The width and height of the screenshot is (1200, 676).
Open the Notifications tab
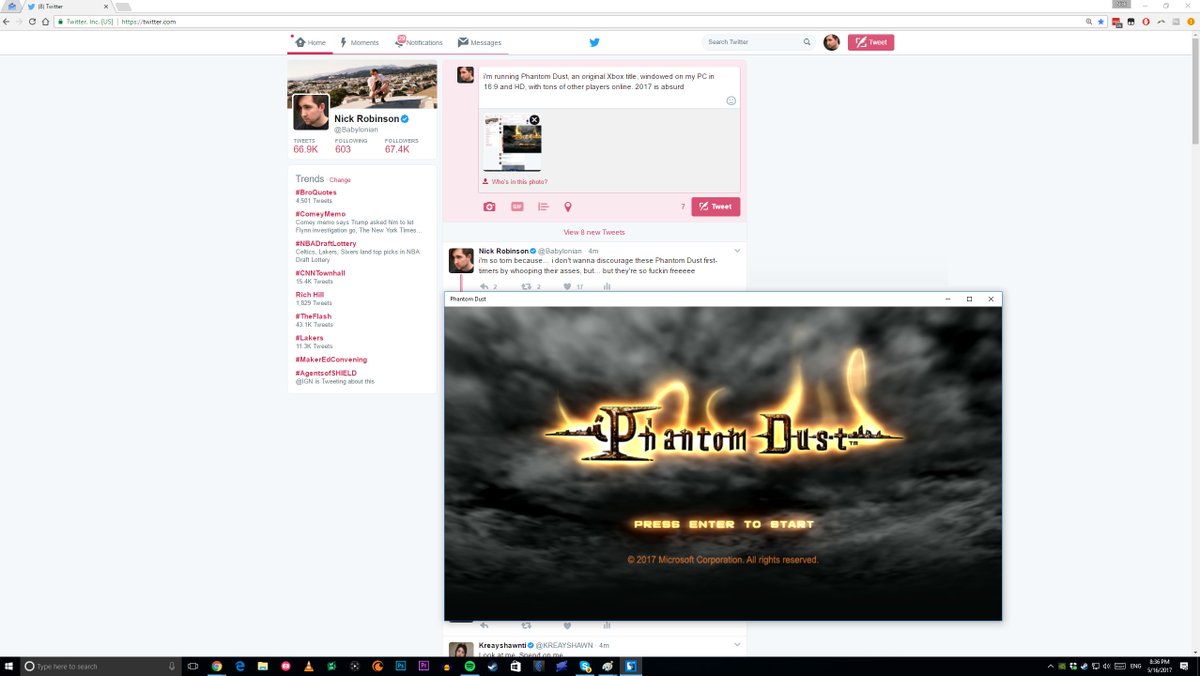click(419, 43)
